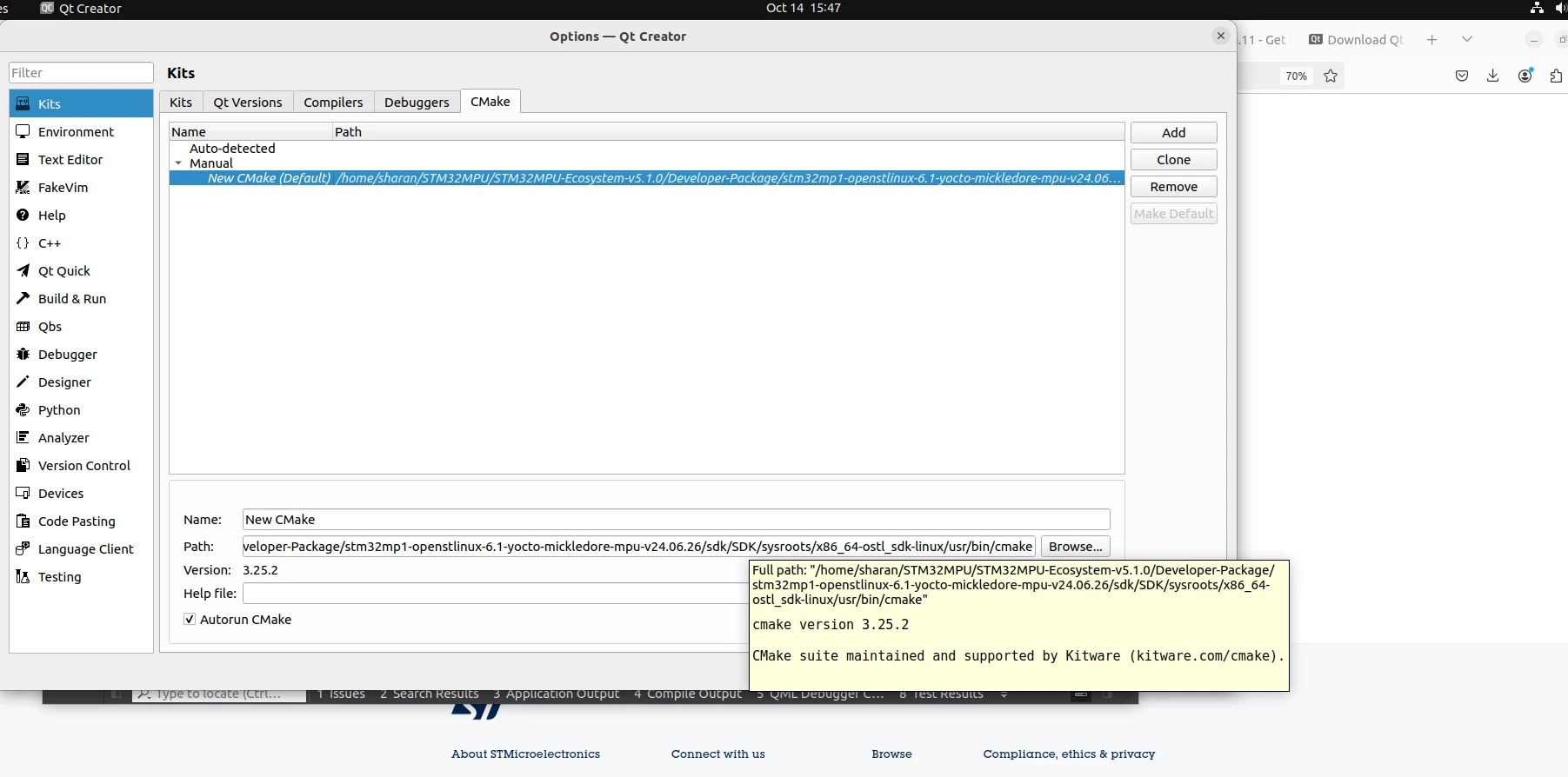This screenshot has width=1568, height=777.
Task: Open the browser tab list chevron
Action: [1467, 40]
